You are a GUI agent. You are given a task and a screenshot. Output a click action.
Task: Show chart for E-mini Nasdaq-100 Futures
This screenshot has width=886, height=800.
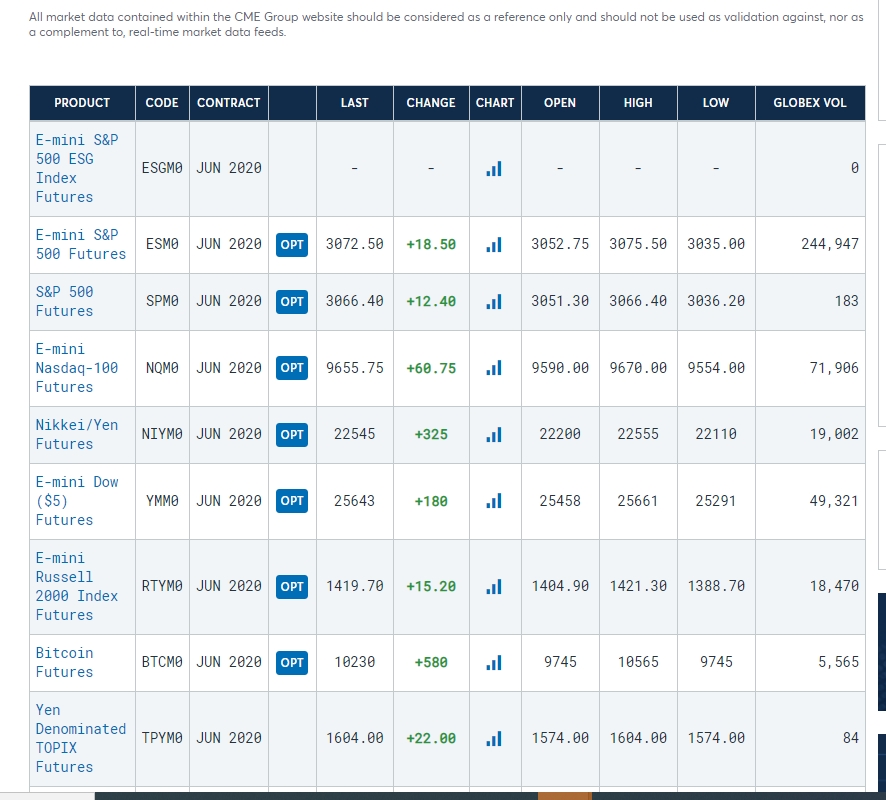(x=494, y=368)
